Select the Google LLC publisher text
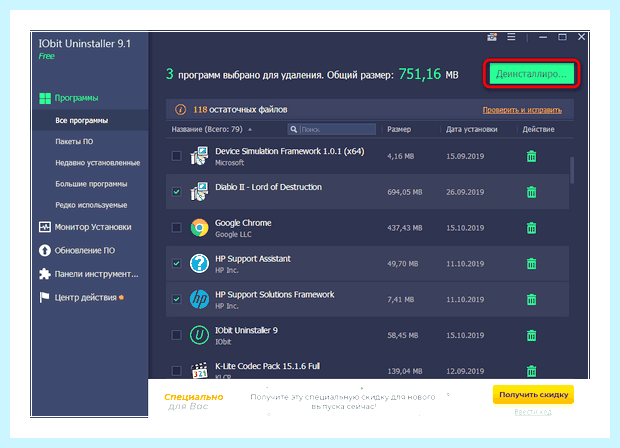The width and height of the screenshot is (620, 448). (233, 234)
